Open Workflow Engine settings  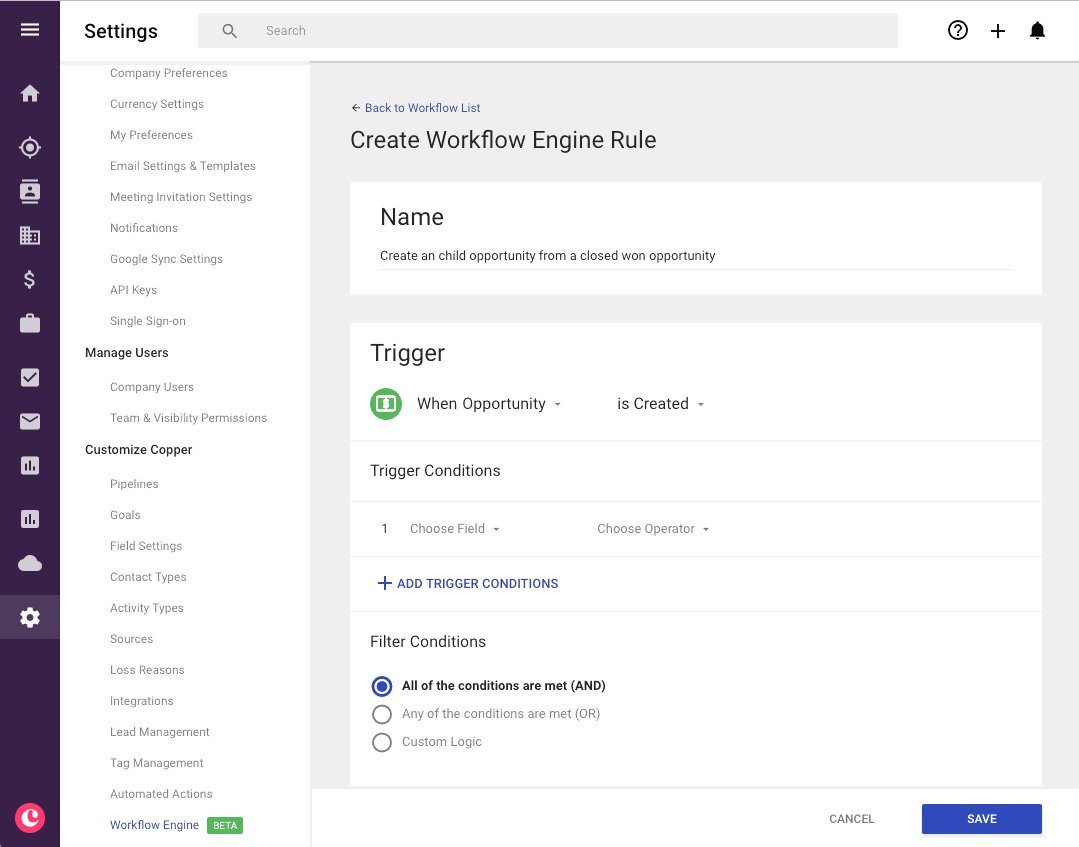point(154,824)
